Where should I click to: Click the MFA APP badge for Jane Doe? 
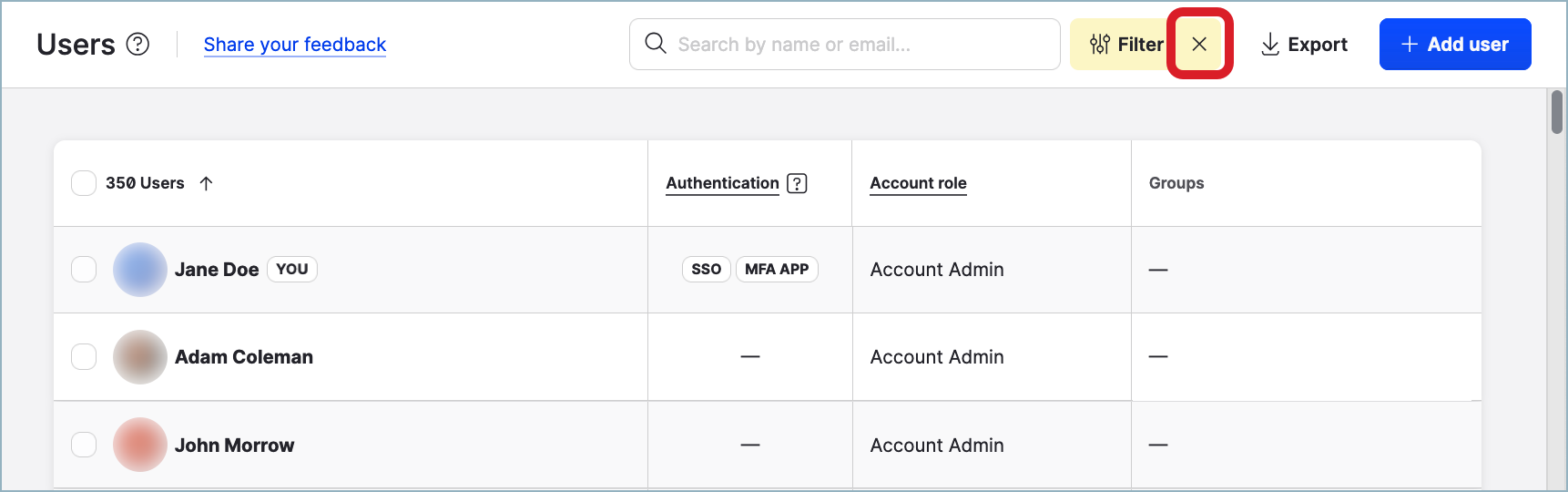coord(776,270)
